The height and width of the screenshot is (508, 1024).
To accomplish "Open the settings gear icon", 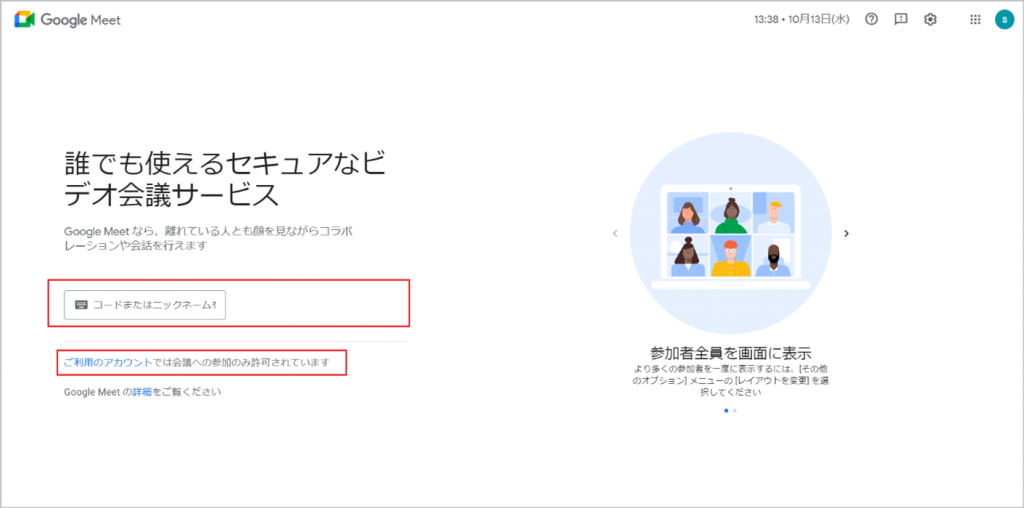I will coord(930,20).
